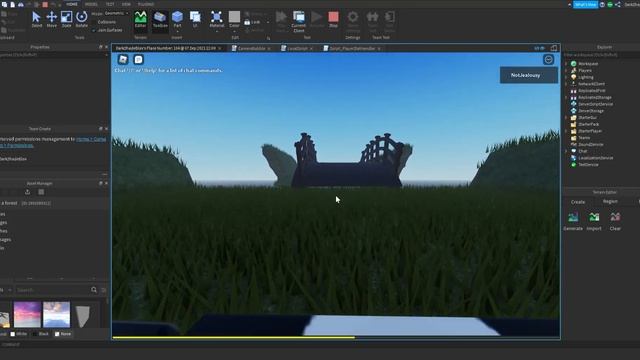The width and height of the screenshot is (640, 360).
Task: Select TestService in Explorer
Action: click(588, 164)
